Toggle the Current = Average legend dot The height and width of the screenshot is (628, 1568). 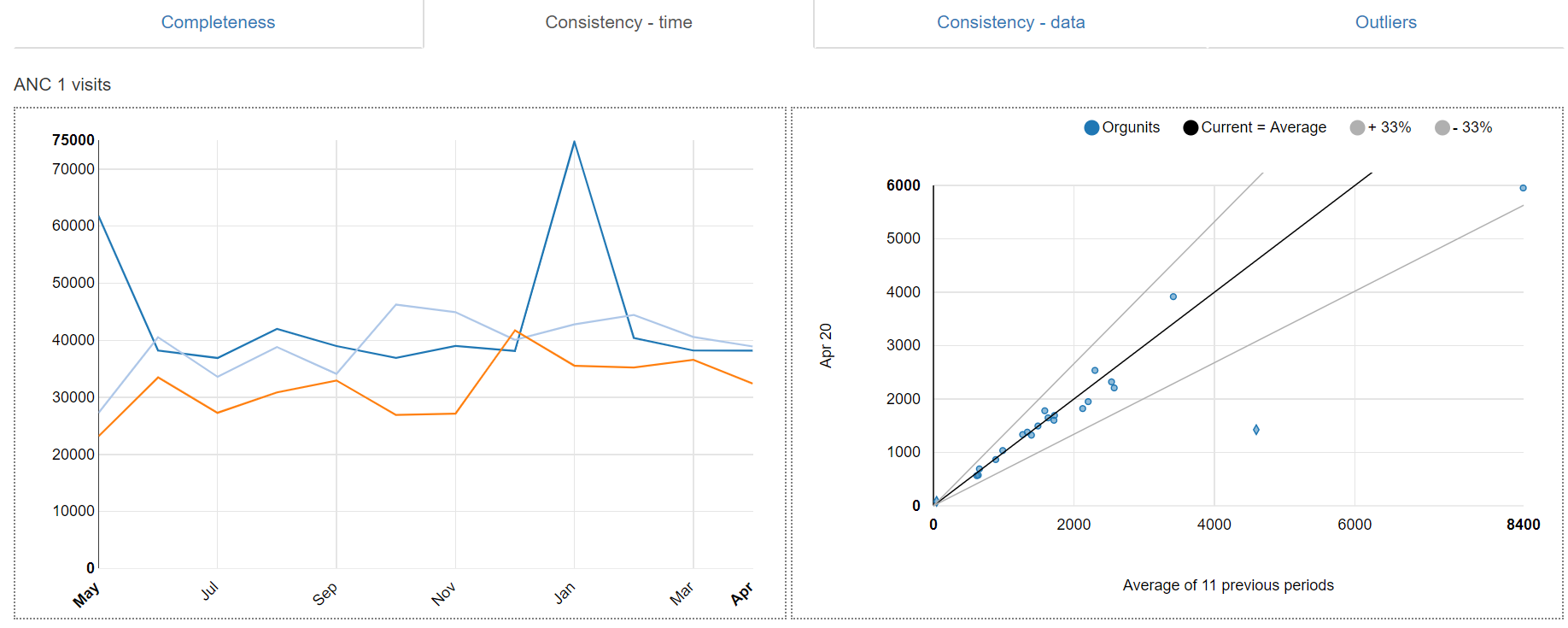pos(1191,127)
